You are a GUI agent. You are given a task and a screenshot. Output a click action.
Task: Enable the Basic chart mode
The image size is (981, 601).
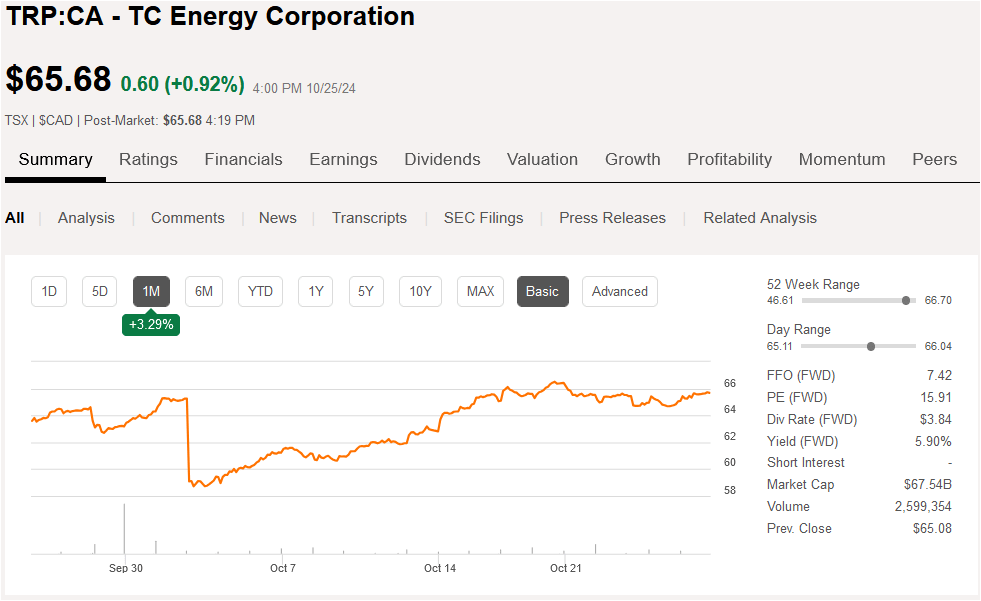point(542,291)
